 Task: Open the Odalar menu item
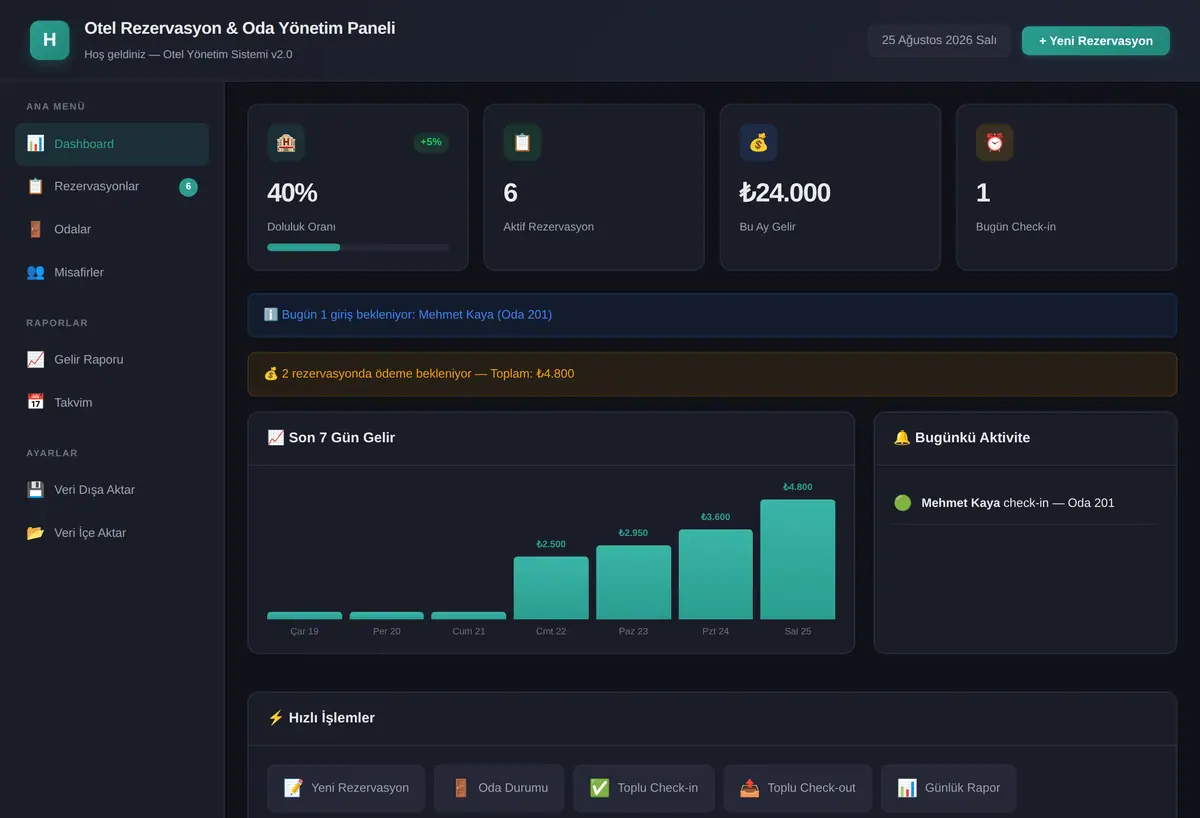click(112, 230)
